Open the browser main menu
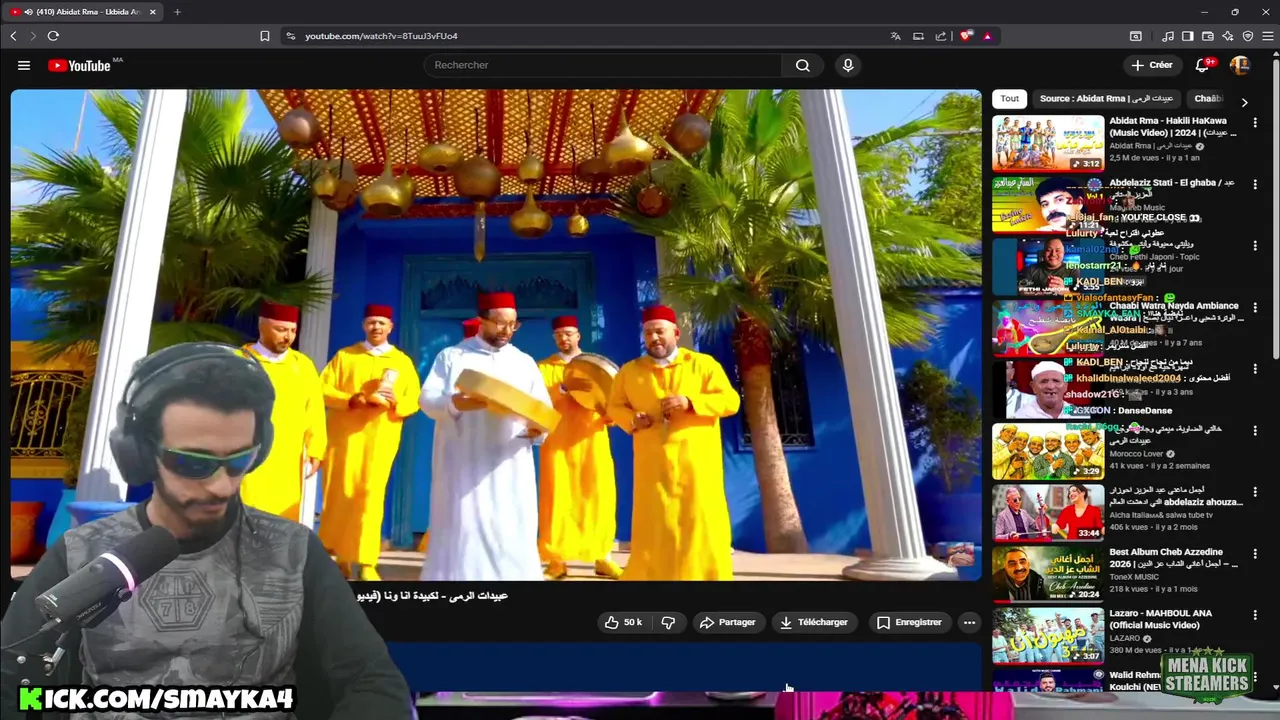 click(x=1268, y=36)
